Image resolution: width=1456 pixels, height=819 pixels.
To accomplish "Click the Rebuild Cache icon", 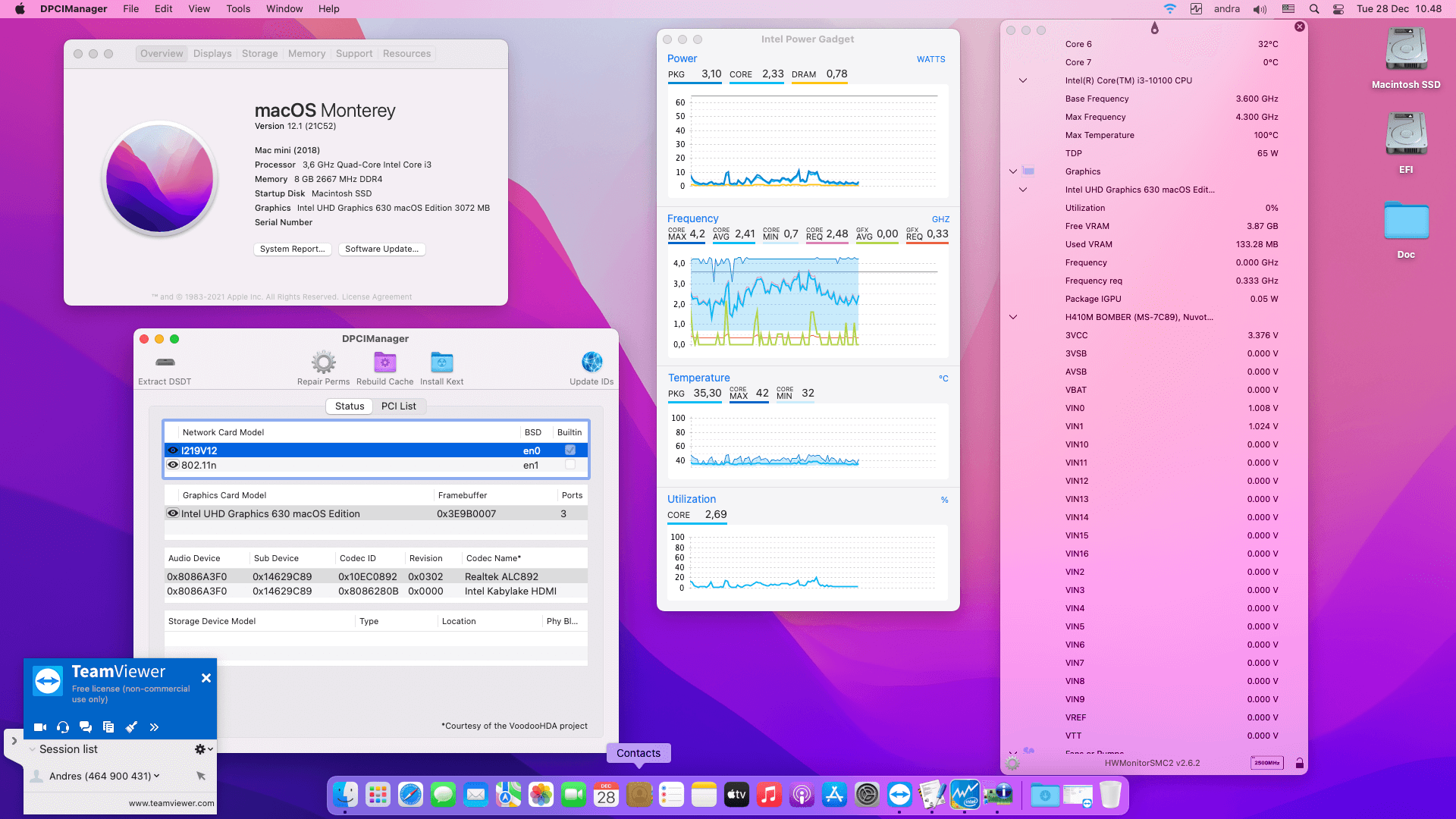I will coord(384,363).
